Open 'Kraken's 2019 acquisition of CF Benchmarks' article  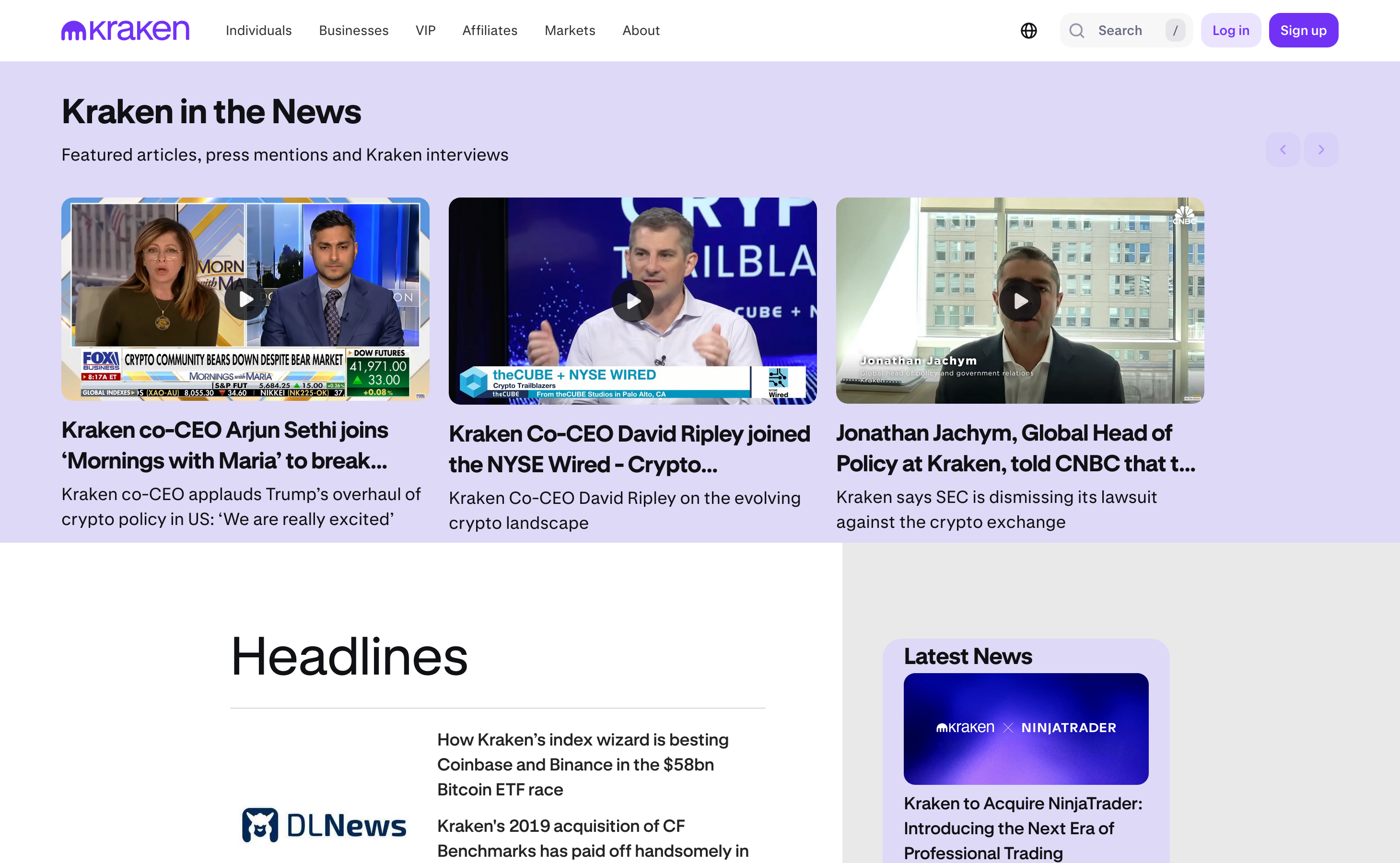click(x=593, y=839)
